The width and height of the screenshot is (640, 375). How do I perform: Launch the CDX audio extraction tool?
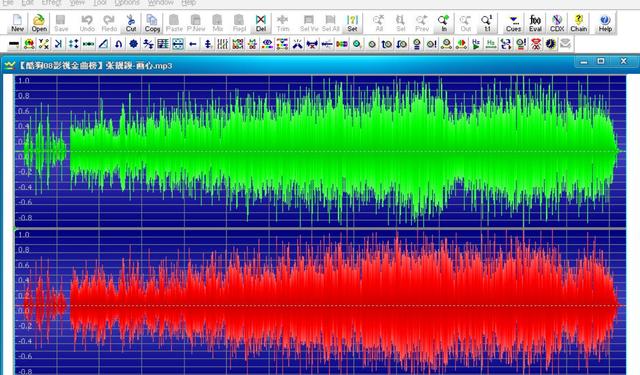pyautogui.click(x=557, y=23)
